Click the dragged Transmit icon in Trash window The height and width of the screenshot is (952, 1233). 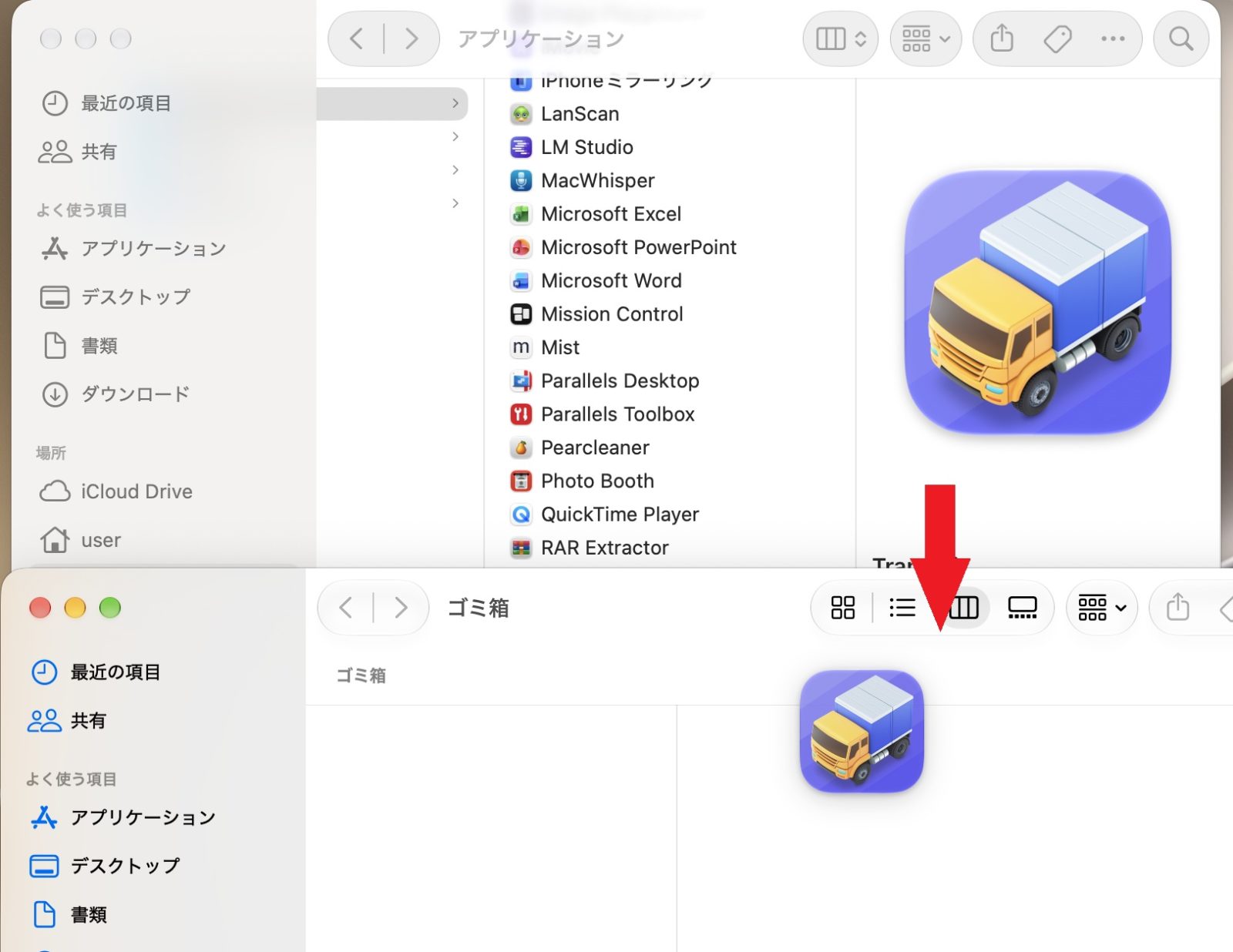pyautogui.click(x=862, y=731)
